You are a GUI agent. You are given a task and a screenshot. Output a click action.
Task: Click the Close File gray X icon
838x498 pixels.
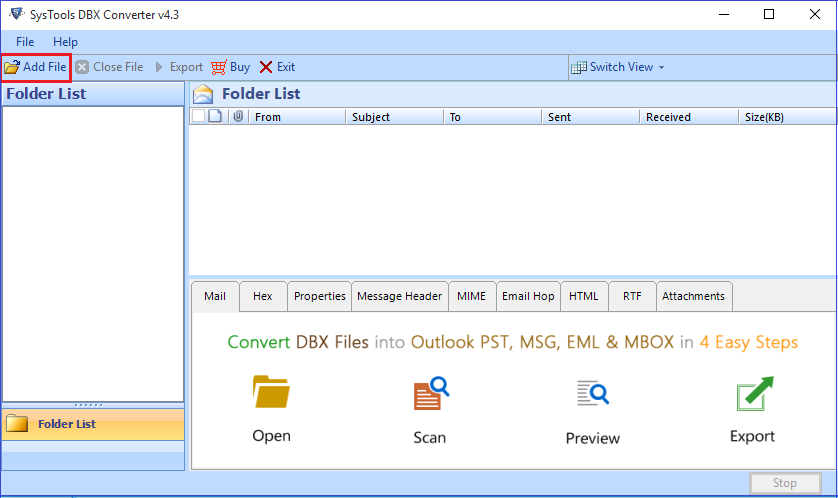82,67
